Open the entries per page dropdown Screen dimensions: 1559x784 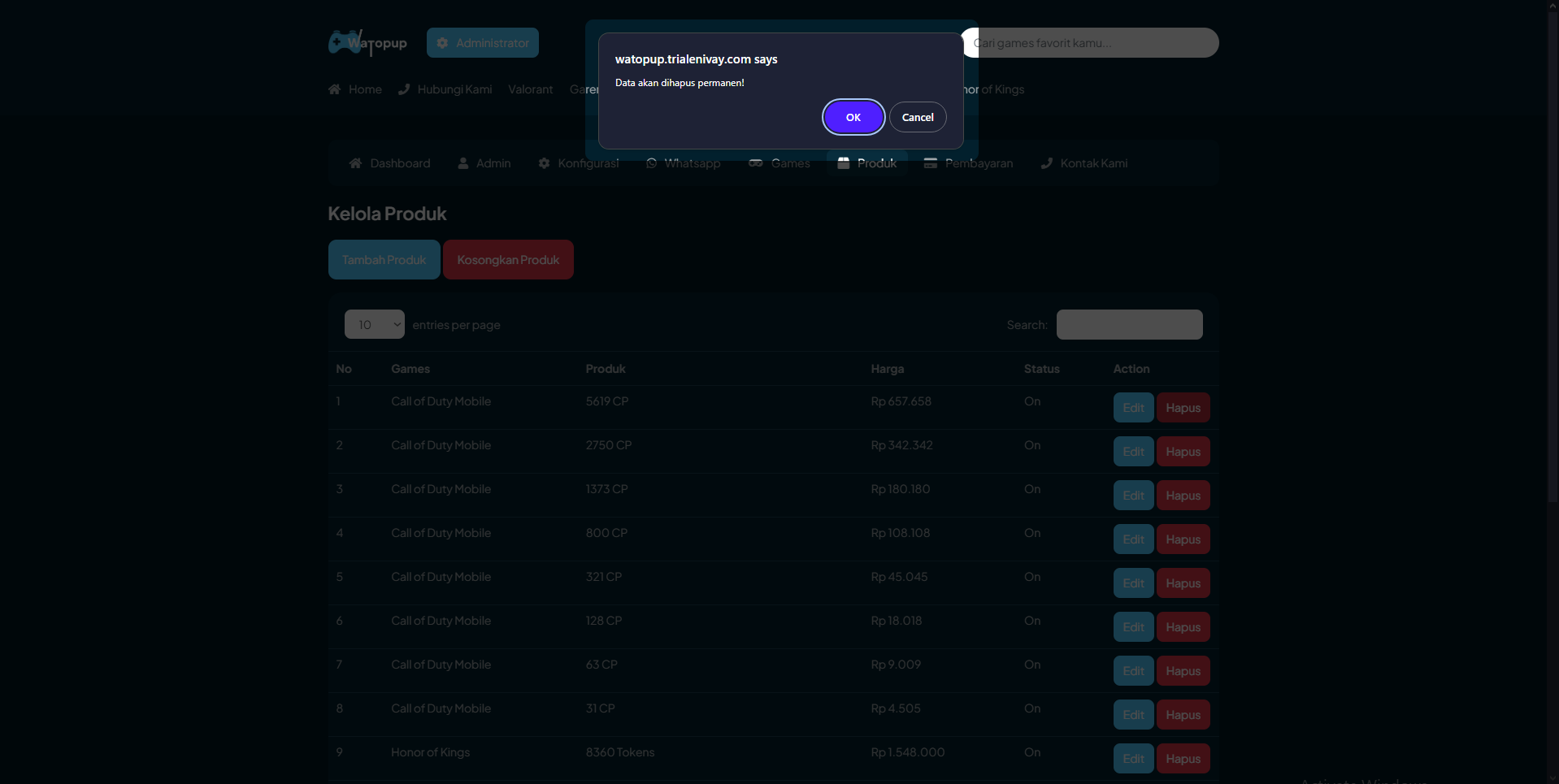pos(375,324)
